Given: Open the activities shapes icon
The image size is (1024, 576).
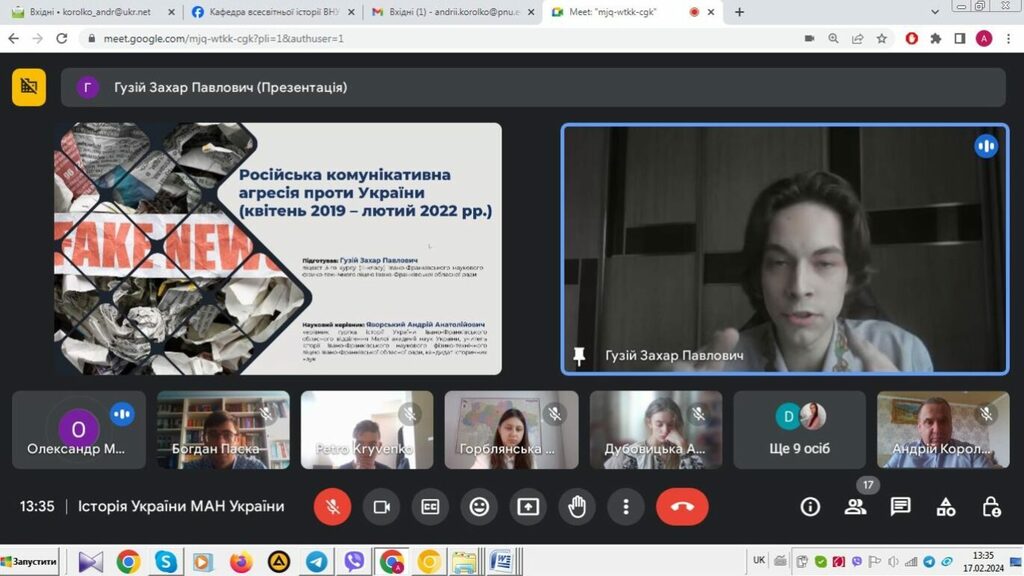Looking at the screenshot, I should point(946,507).
